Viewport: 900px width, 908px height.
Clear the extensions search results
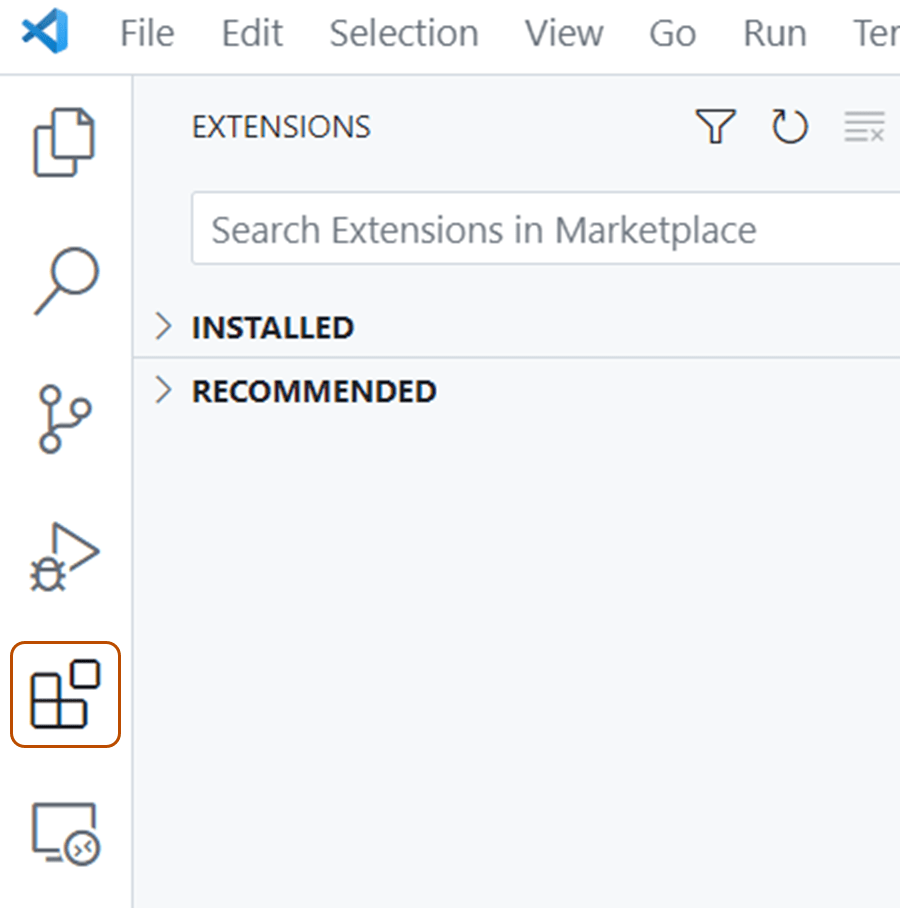[863, 127]
